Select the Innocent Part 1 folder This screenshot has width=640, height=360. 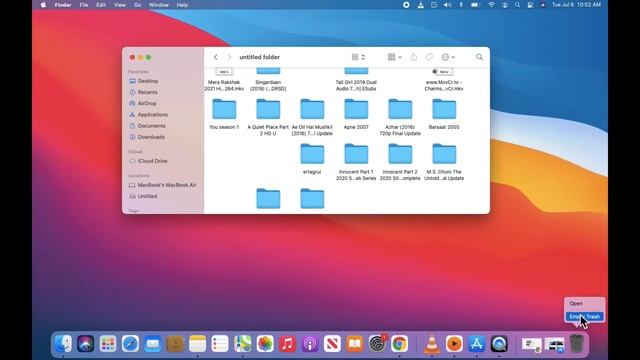coord(356,154)
